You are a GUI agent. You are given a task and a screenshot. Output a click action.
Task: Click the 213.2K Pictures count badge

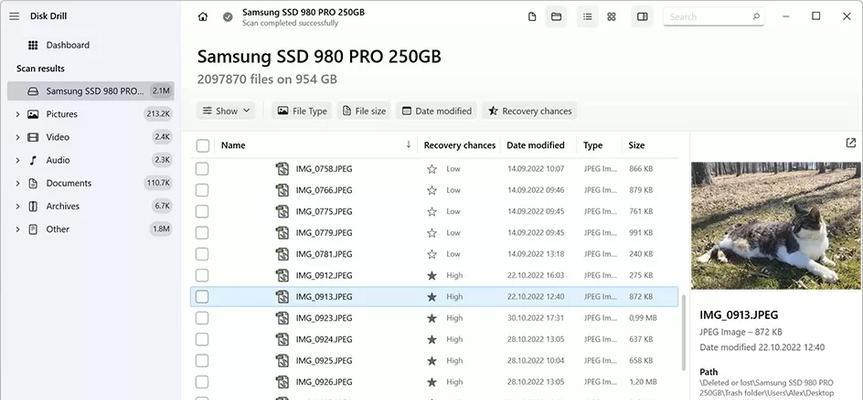tap(158, 114)
